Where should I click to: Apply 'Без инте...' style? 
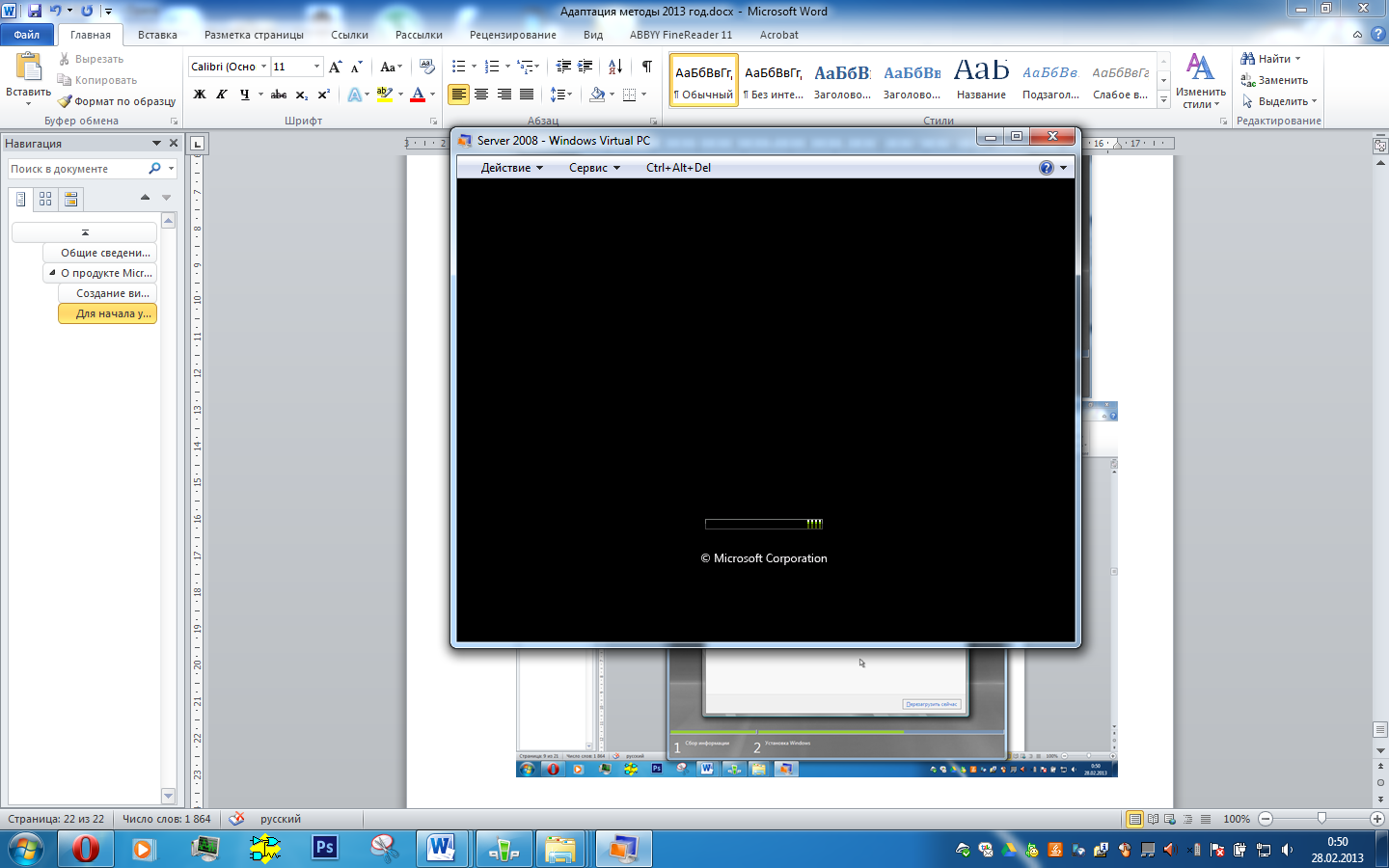(774, 81)
